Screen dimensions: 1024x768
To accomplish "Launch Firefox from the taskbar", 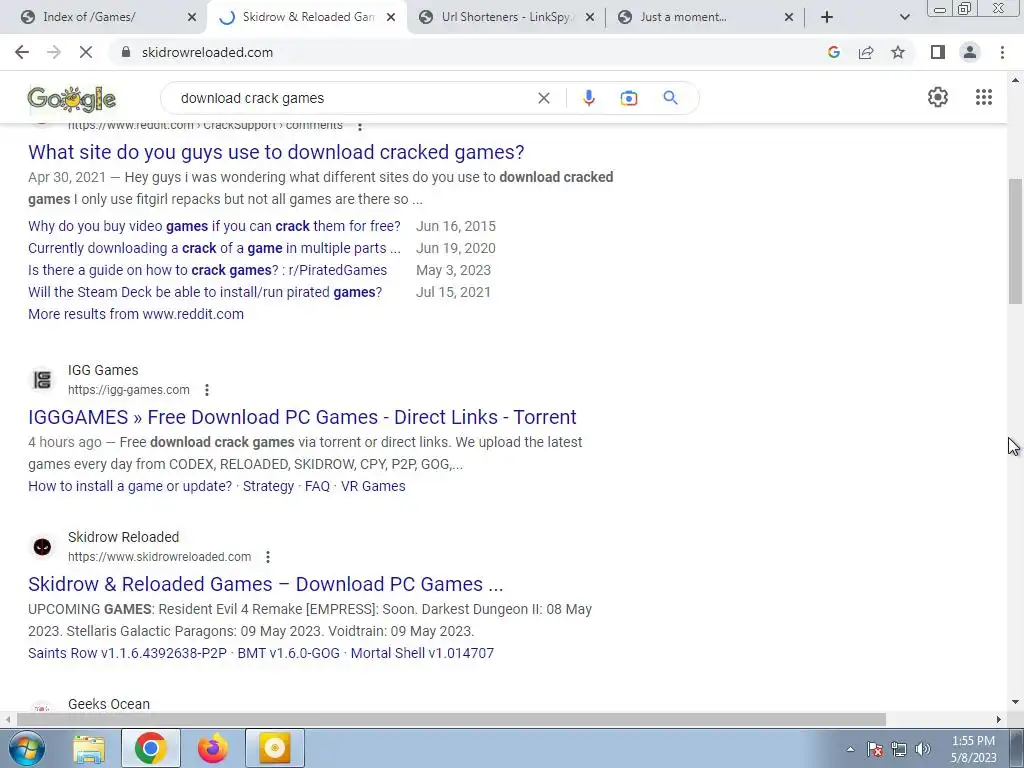I will (212, 749).
